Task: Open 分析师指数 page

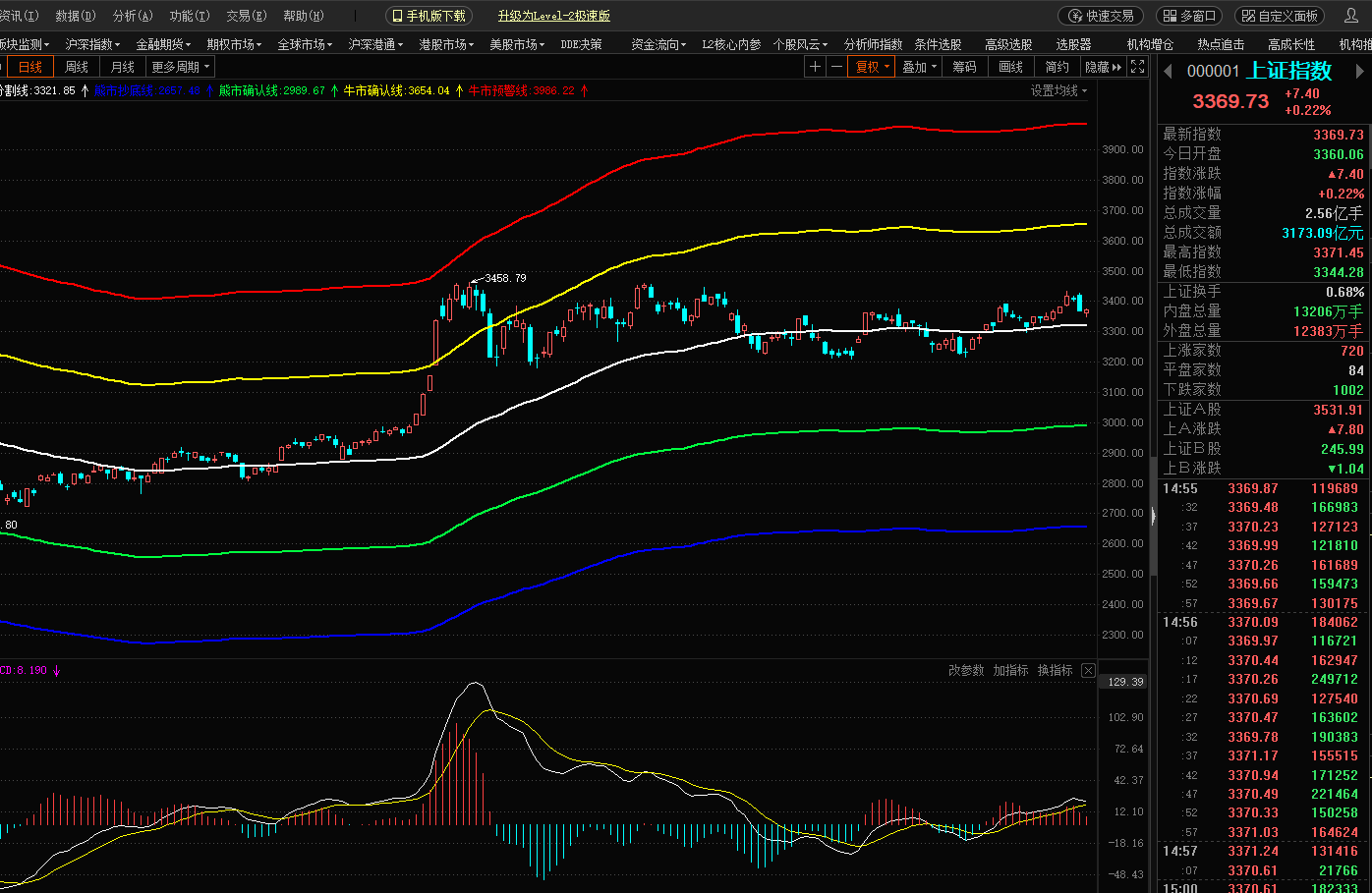Action: pos(873,44)
